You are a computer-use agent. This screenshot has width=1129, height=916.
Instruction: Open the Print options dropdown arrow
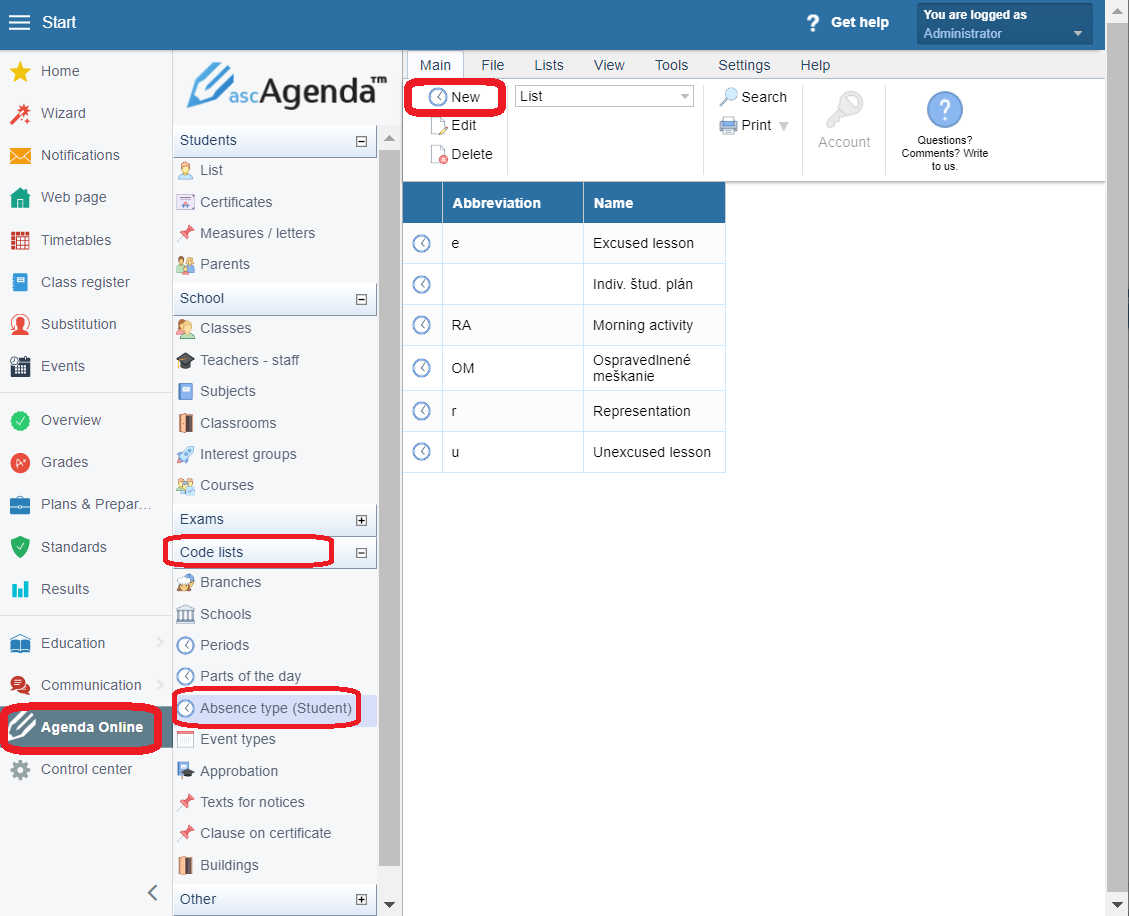[x=783, y=126]
